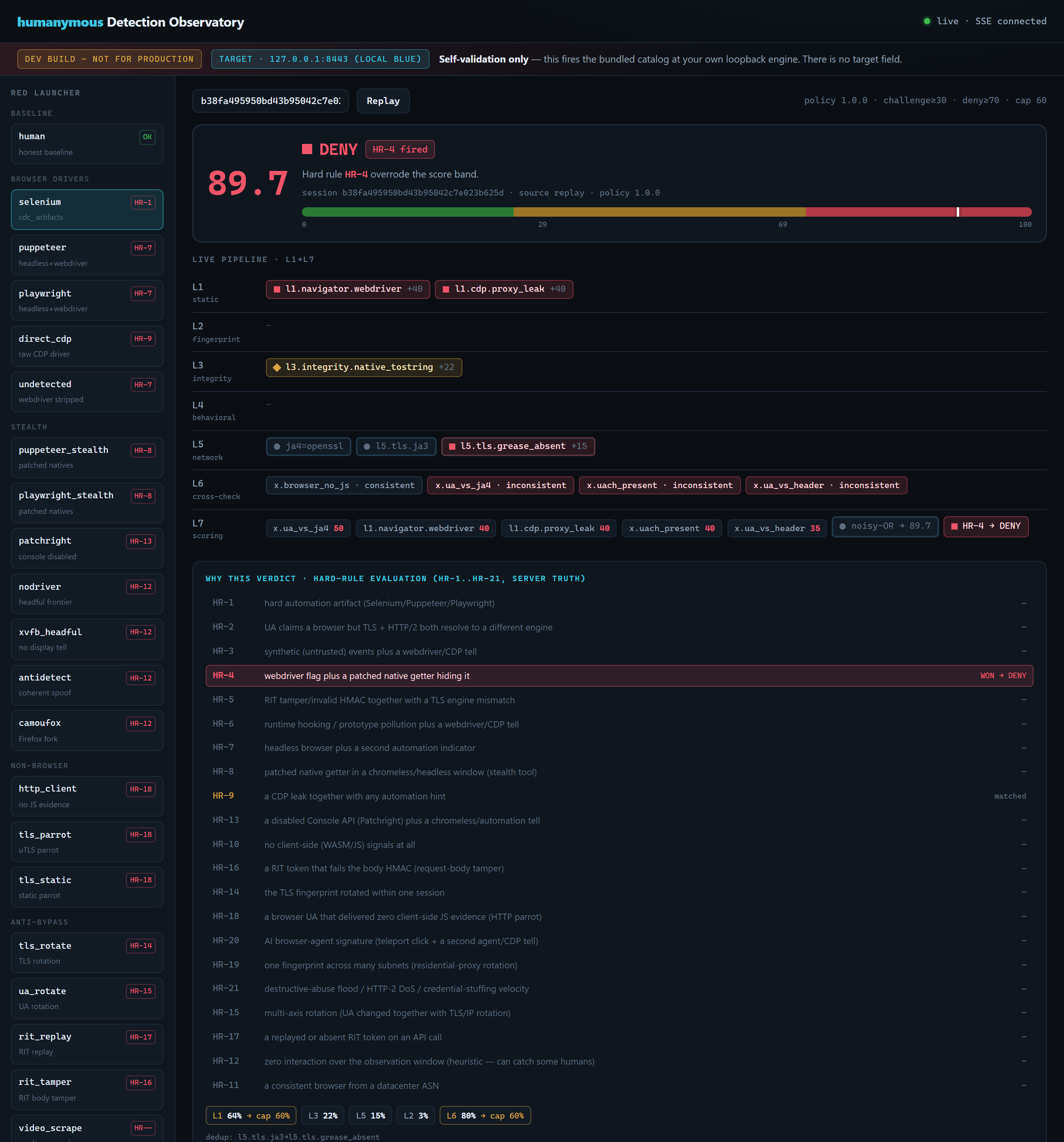Click the Replay button
The image size is (1064, 1142).
click(x=383, y=101)
